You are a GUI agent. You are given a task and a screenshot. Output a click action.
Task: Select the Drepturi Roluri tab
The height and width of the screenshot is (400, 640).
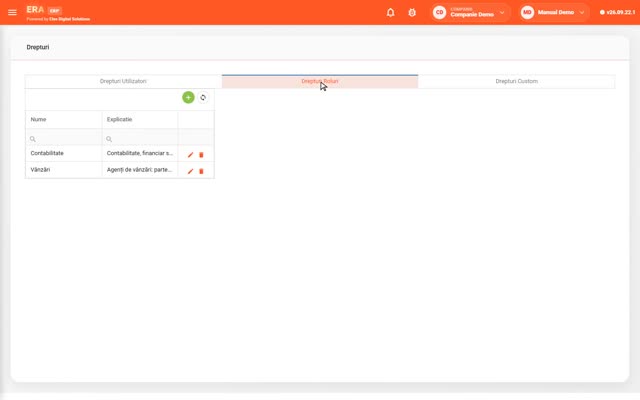320,81
